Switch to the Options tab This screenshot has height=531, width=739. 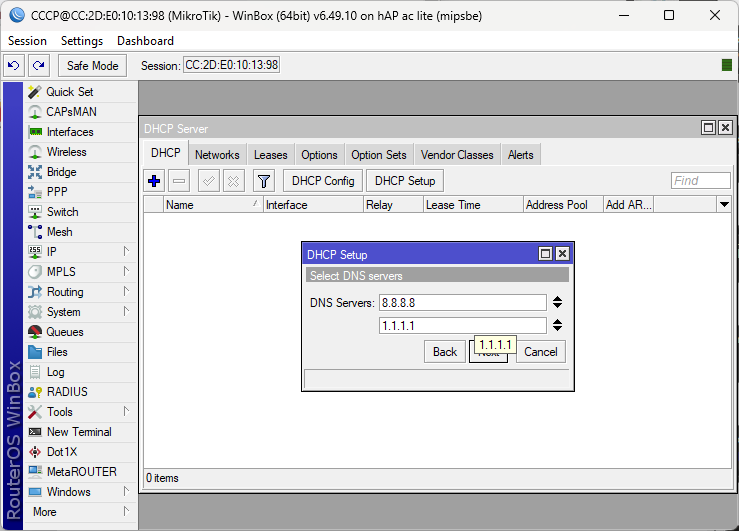320,155
